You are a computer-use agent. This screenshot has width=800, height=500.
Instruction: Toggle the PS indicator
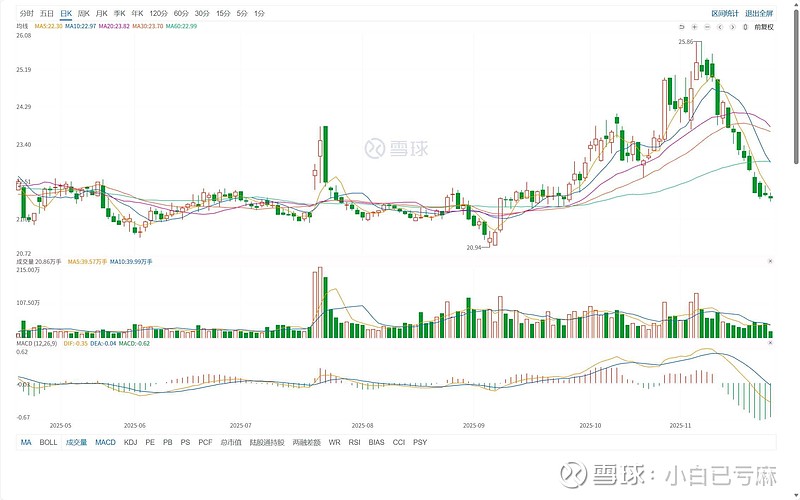(x=185, y=442)
